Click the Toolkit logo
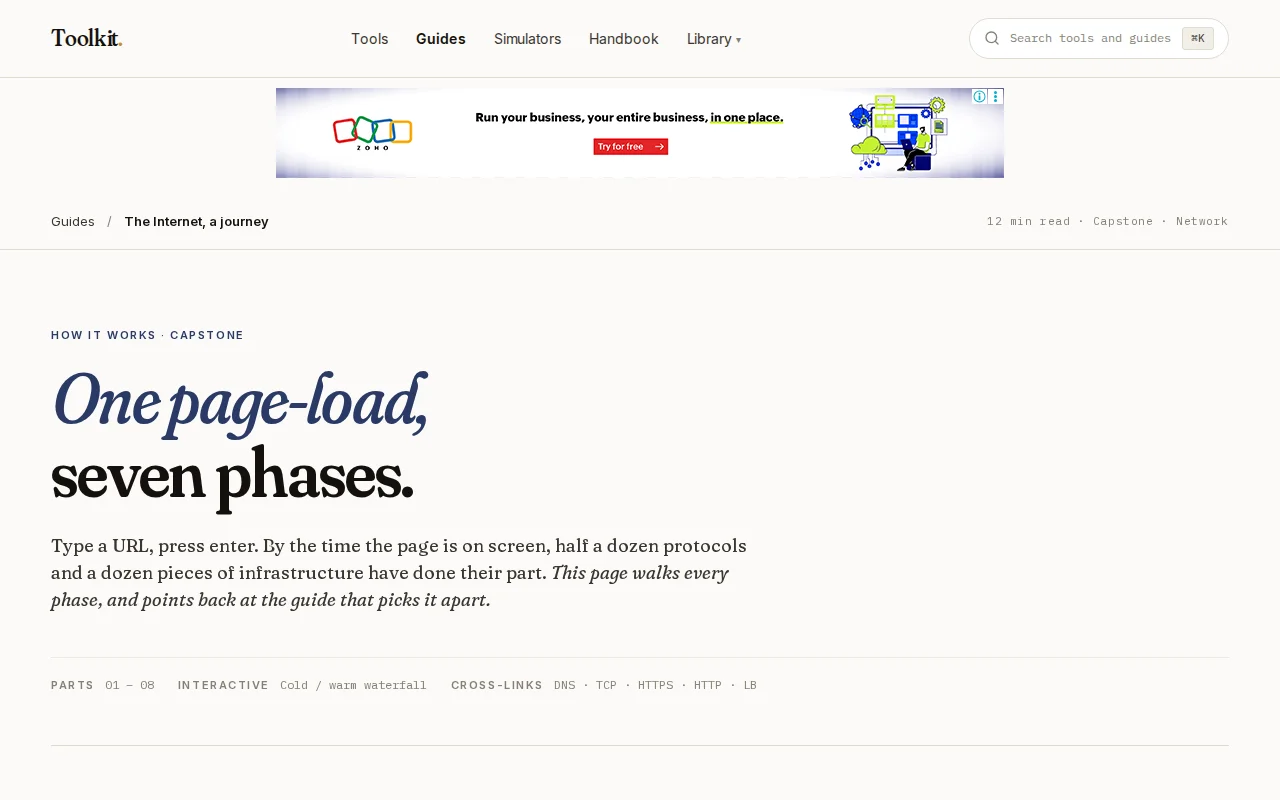The height and width of the screenshot is (800, 1280). coord(86,38)
